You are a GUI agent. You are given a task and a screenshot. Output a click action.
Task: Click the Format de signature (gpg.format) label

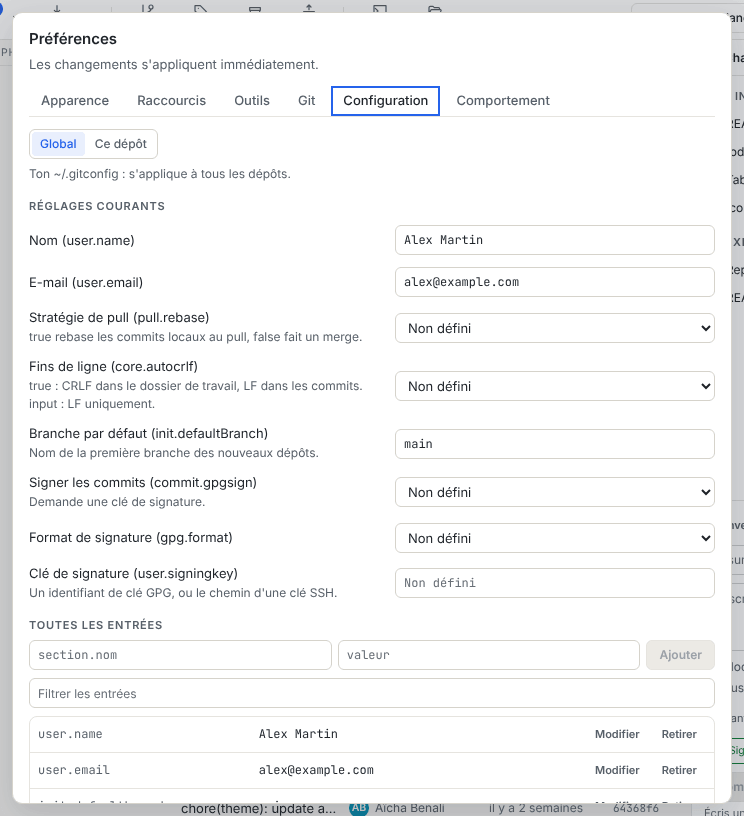tap(131, 538)
